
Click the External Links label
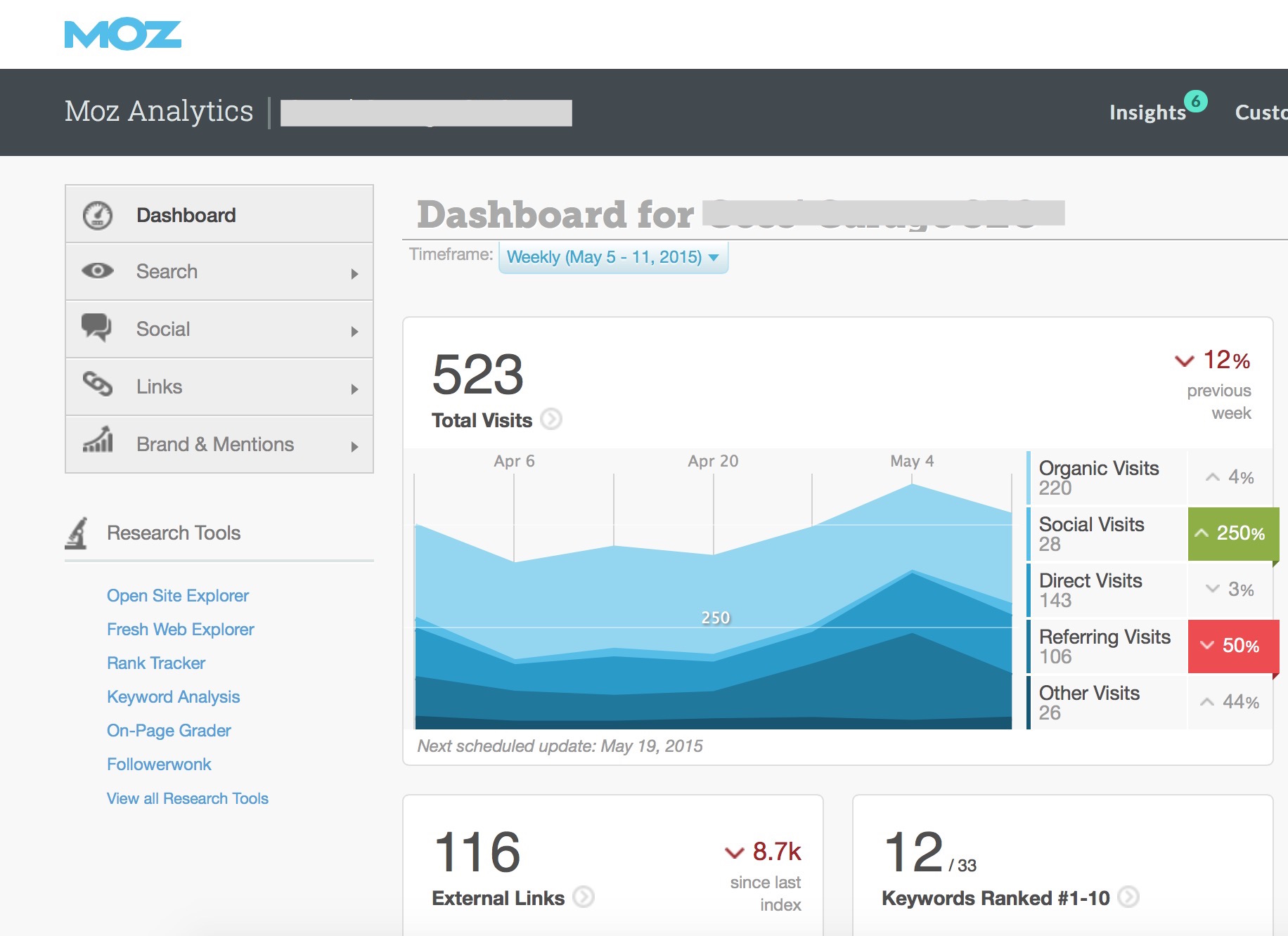click(498, 898)
